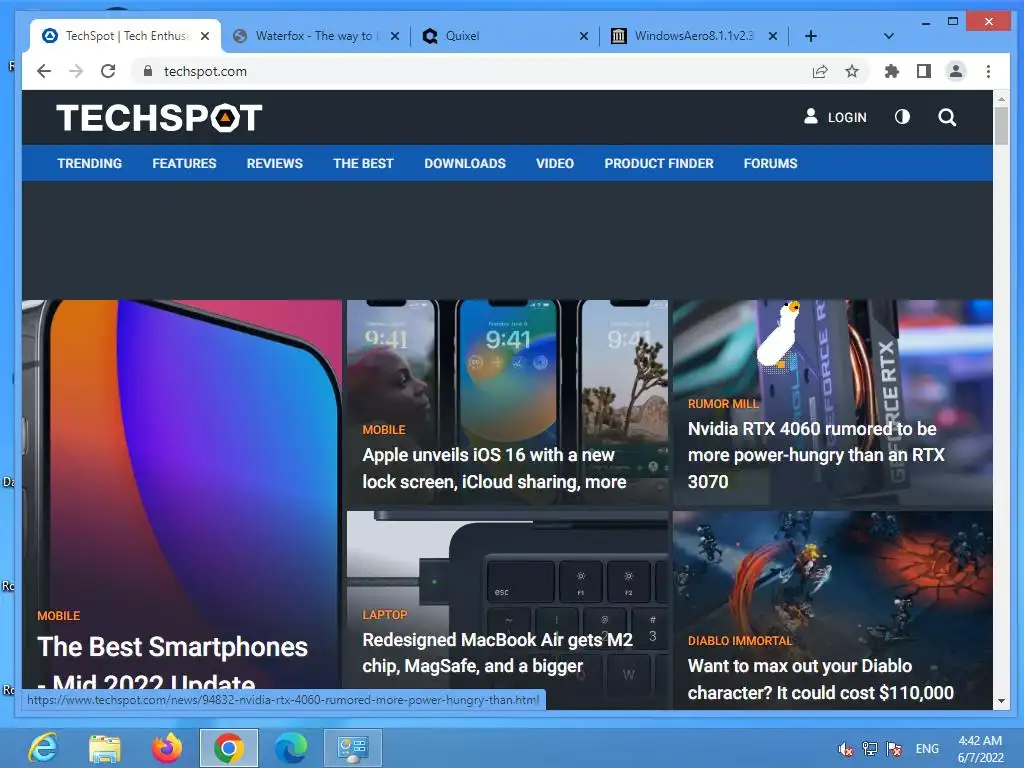Toggle the dark/light theme icon

902,117
